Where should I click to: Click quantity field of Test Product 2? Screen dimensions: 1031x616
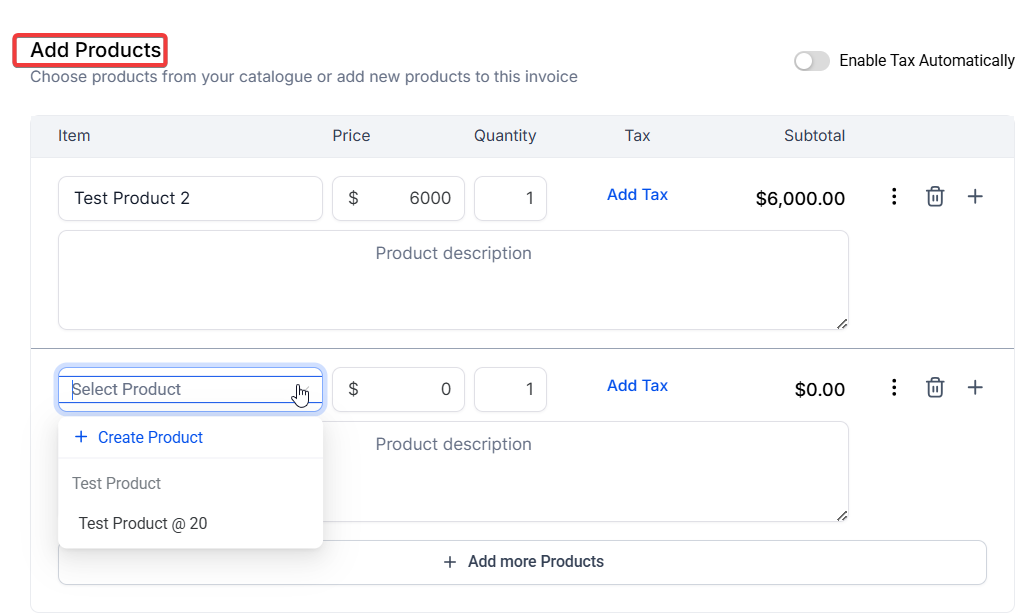tap(510, 198)
